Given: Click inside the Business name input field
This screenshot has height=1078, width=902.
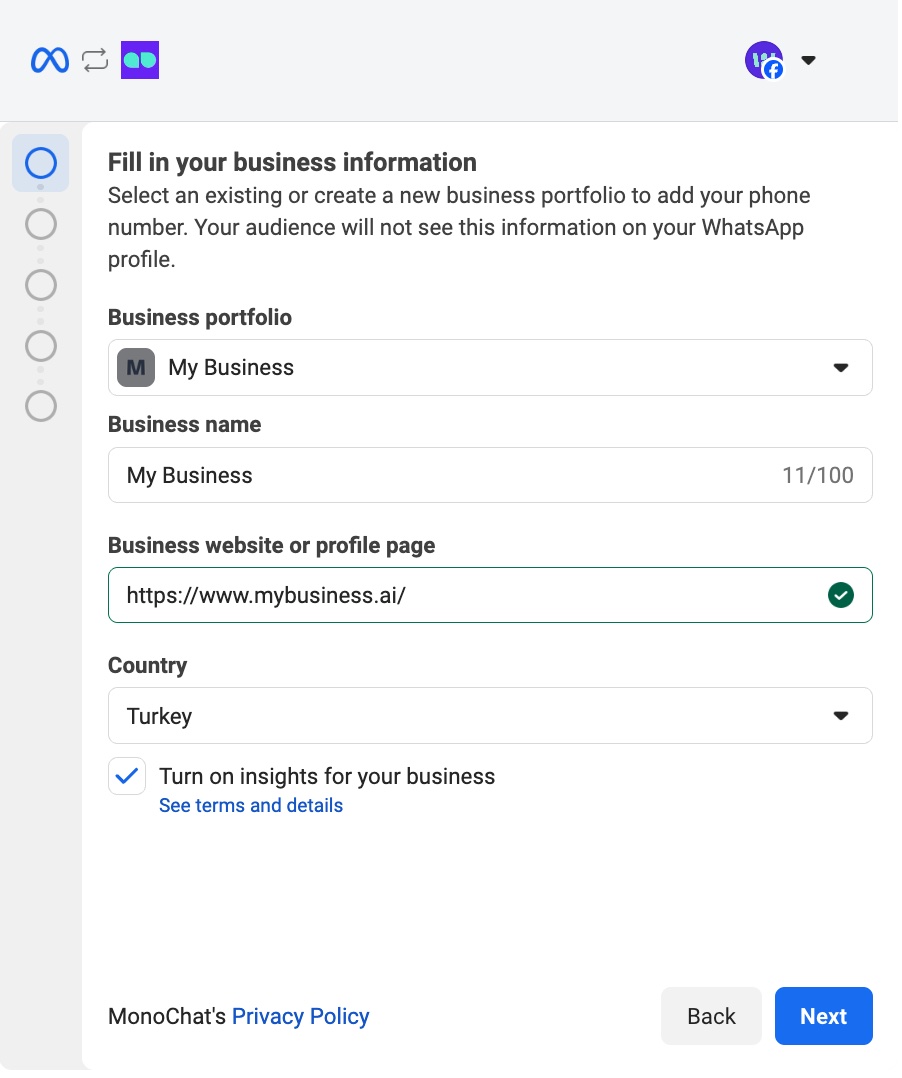Looking at the screenshot, I should point(400,475).
